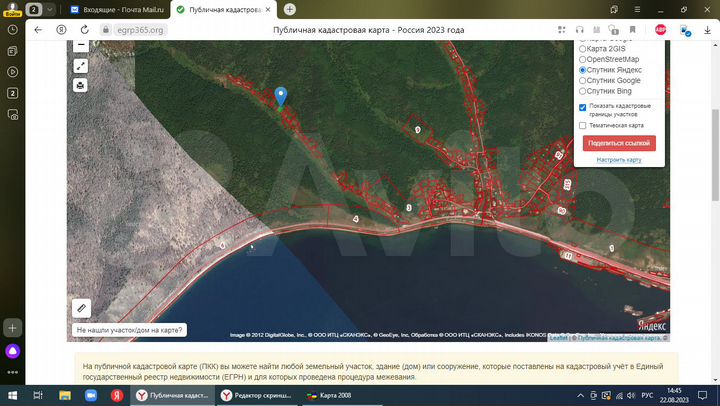This screenshot has height=406, width=720.
Task: Click the print map icon
Action: click(x=81, y=85)
